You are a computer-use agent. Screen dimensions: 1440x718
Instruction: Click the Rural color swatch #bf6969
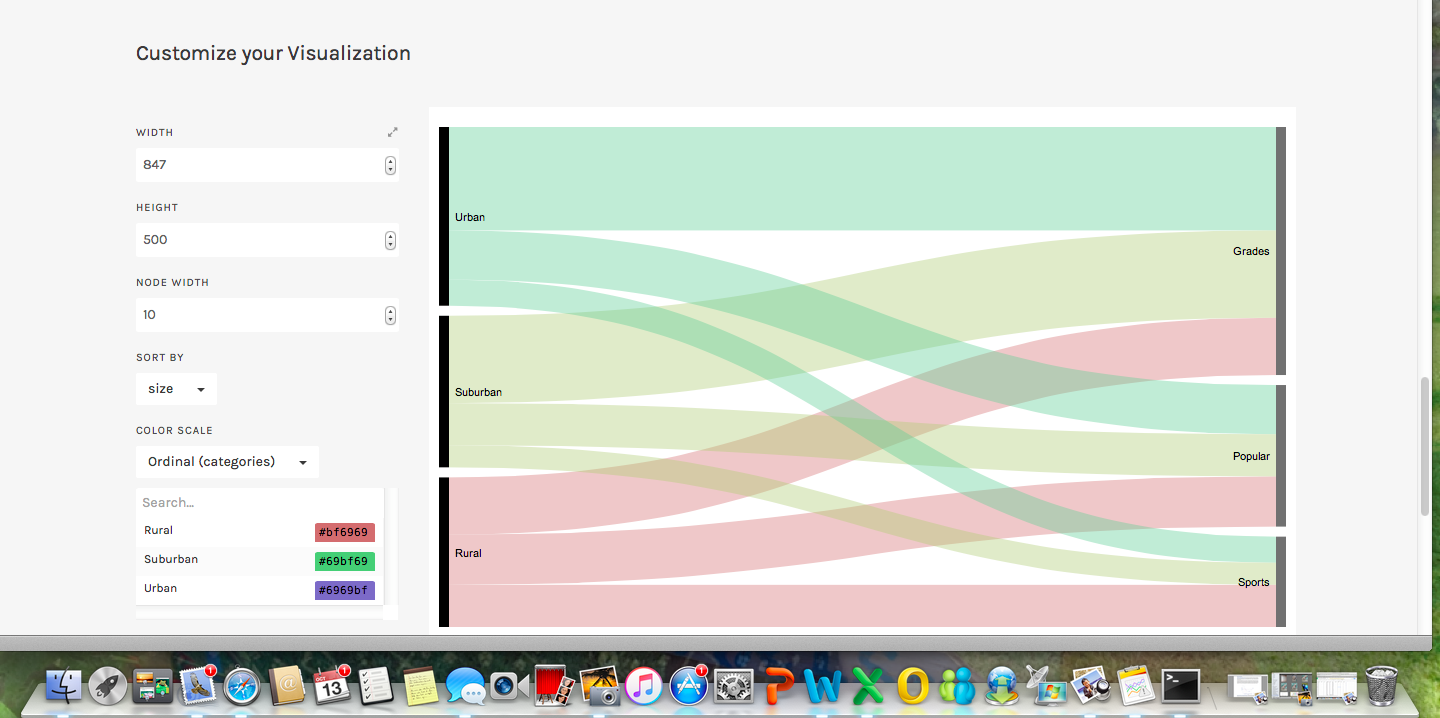pyautogui.click(x=344, y=532)
